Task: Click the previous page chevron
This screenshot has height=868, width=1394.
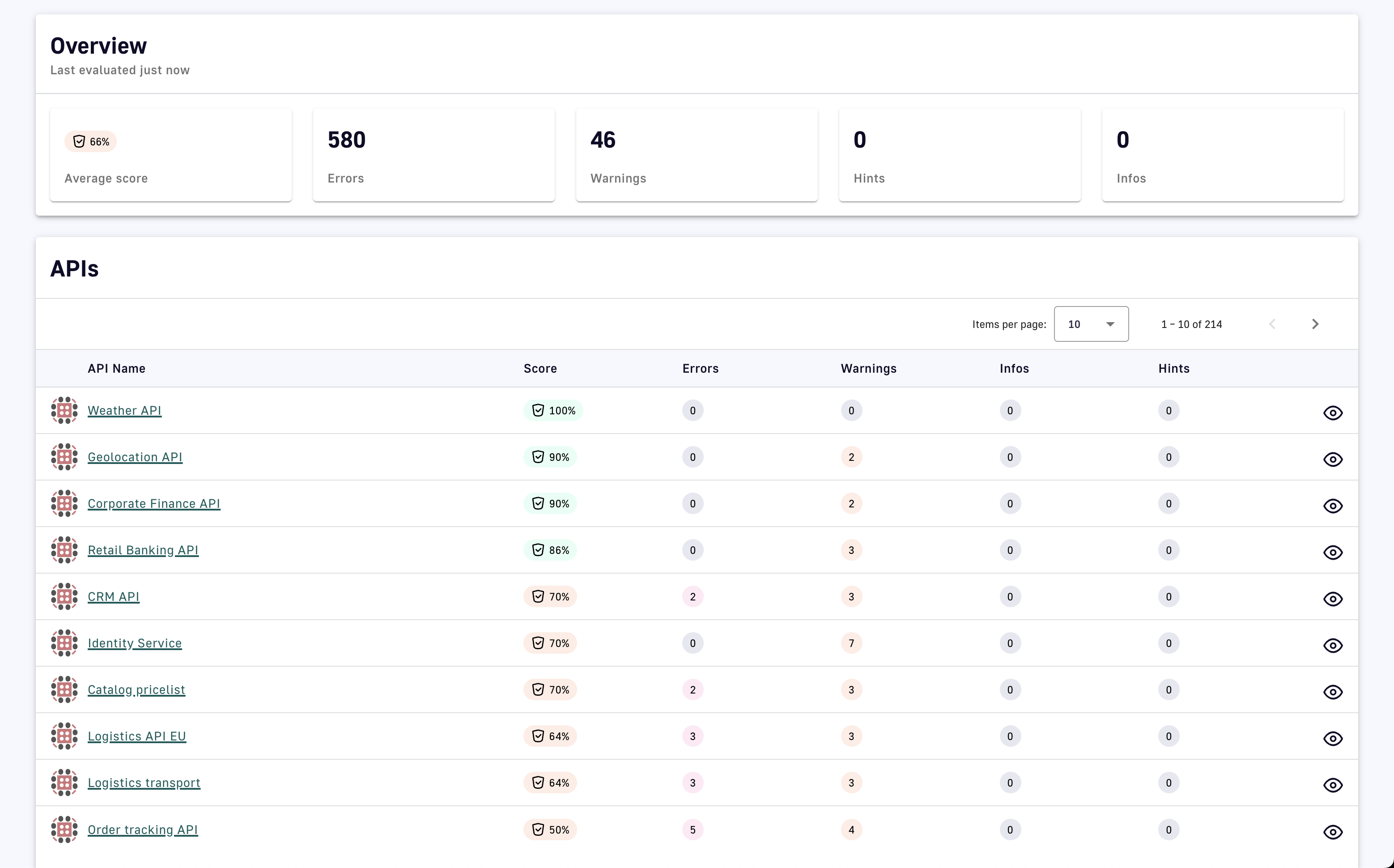Action: pyautogui.click(x=1272, y=324)
